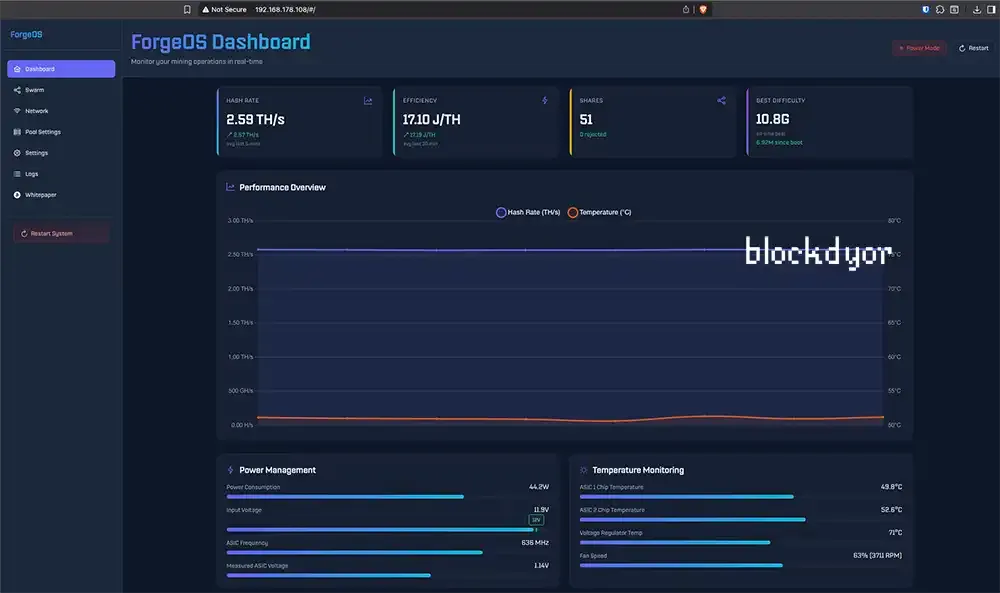
Task: Toggle Hash Rate series in chart legend
Action: (528, 212)
